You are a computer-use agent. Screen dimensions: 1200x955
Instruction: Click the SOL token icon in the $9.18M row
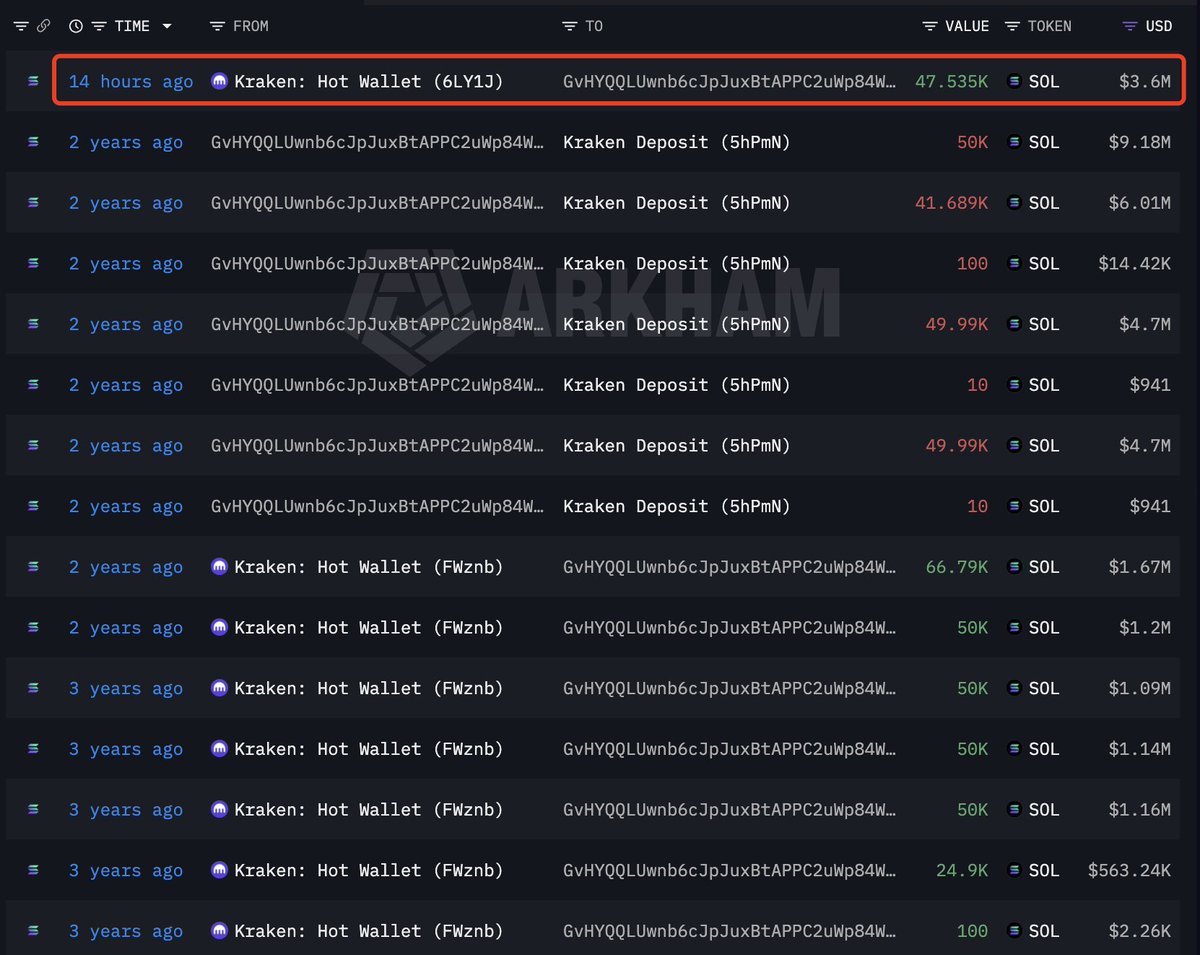[1014, 142]
